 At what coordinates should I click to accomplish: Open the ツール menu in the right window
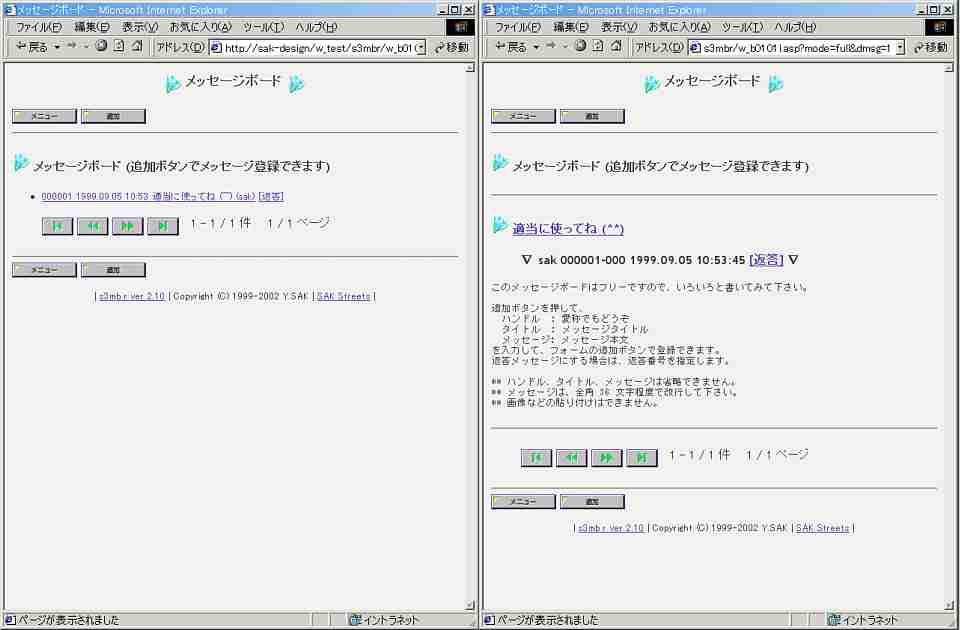point(742,27)
